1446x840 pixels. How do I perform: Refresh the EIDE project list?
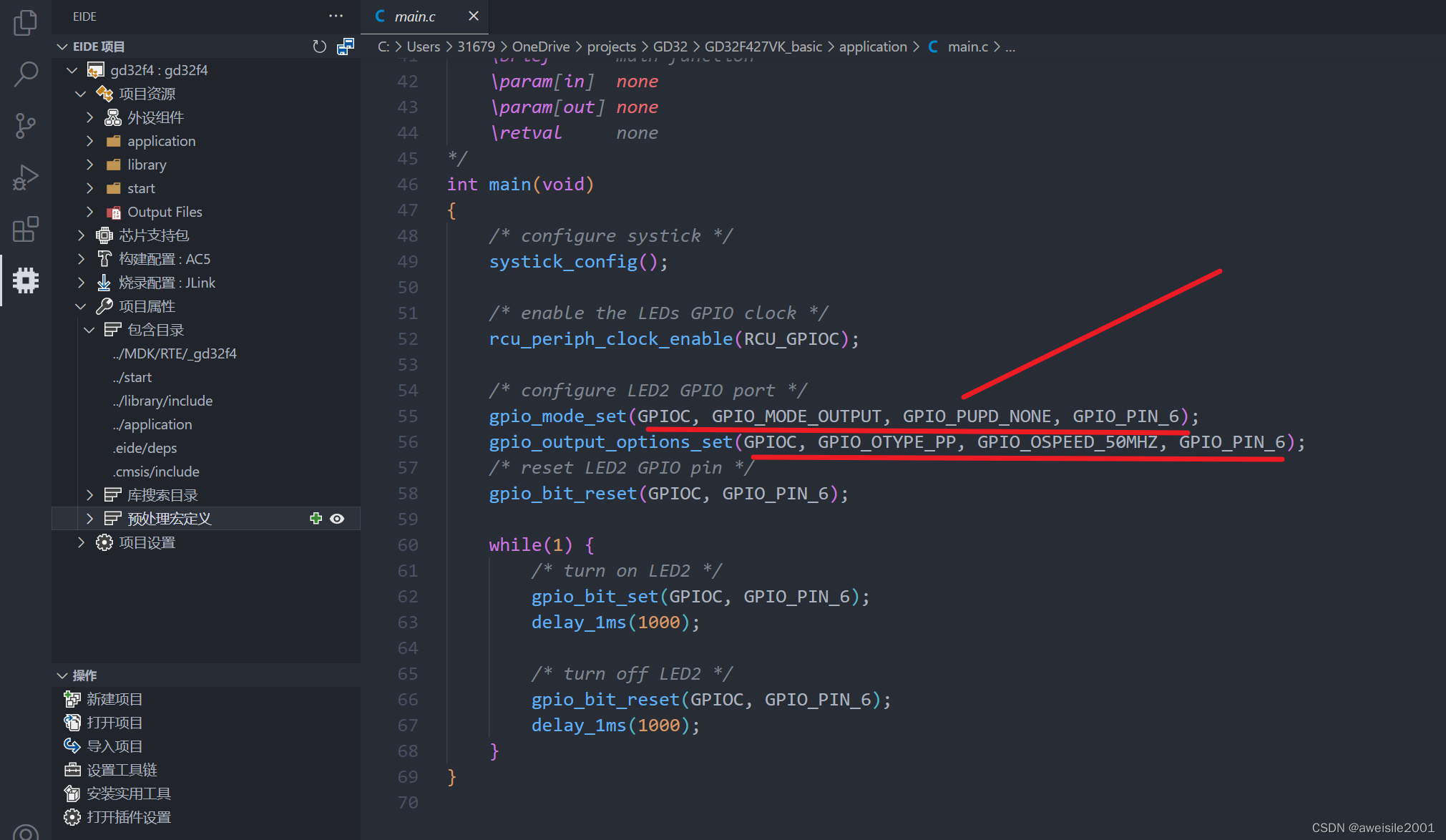[x=319, y=47]
